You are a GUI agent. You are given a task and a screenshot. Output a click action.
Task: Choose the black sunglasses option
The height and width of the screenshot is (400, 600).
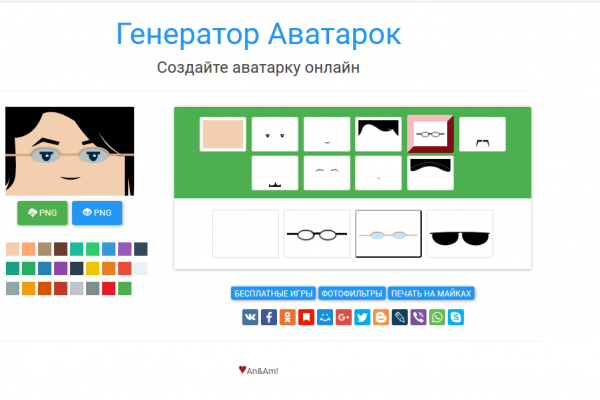pyautogui.click(x=460, y=234)
